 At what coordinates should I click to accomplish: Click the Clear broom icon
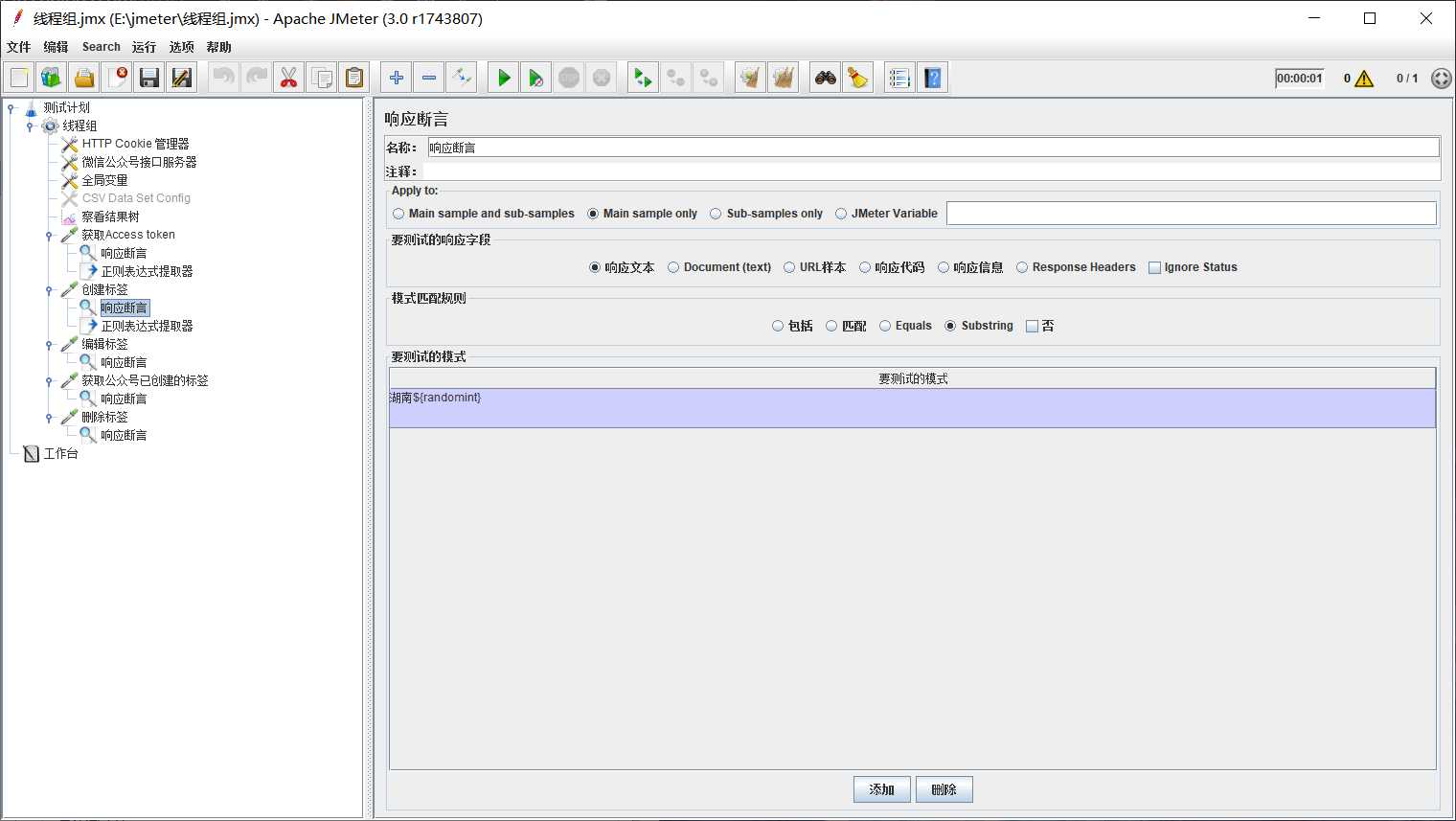(858, 78)
